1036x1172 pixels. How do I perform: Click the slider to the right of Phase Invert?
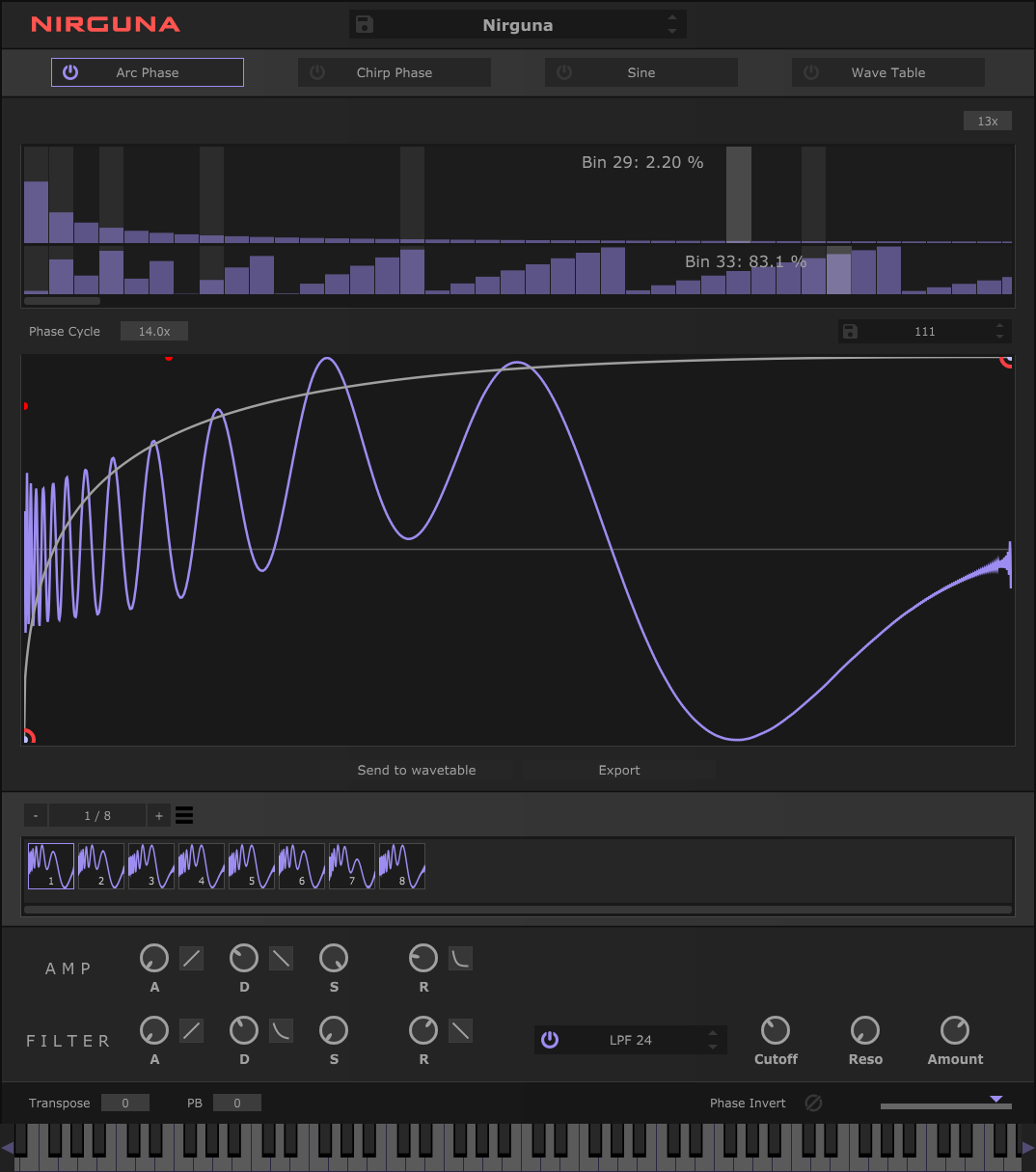(x=946, y=1103)
